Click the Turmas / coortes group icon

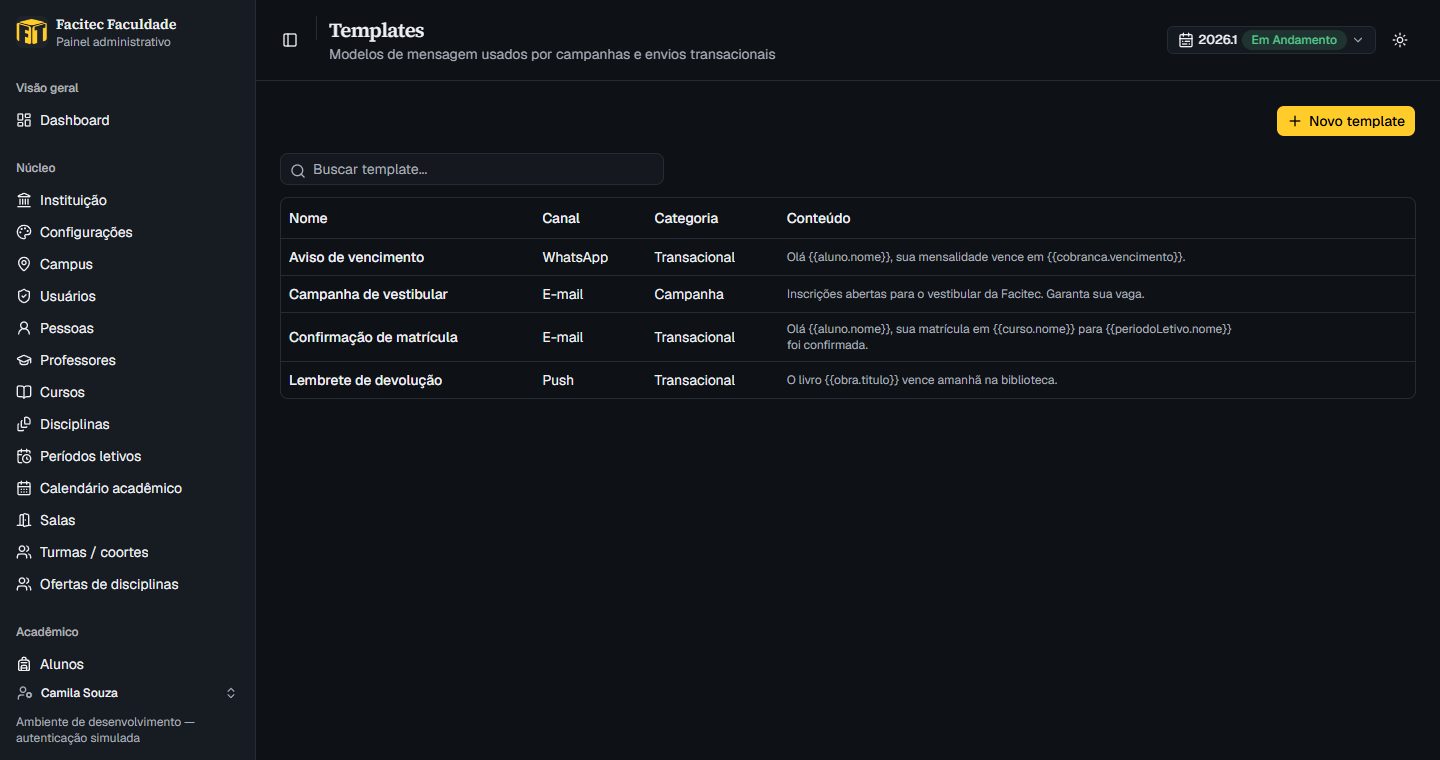24,552
